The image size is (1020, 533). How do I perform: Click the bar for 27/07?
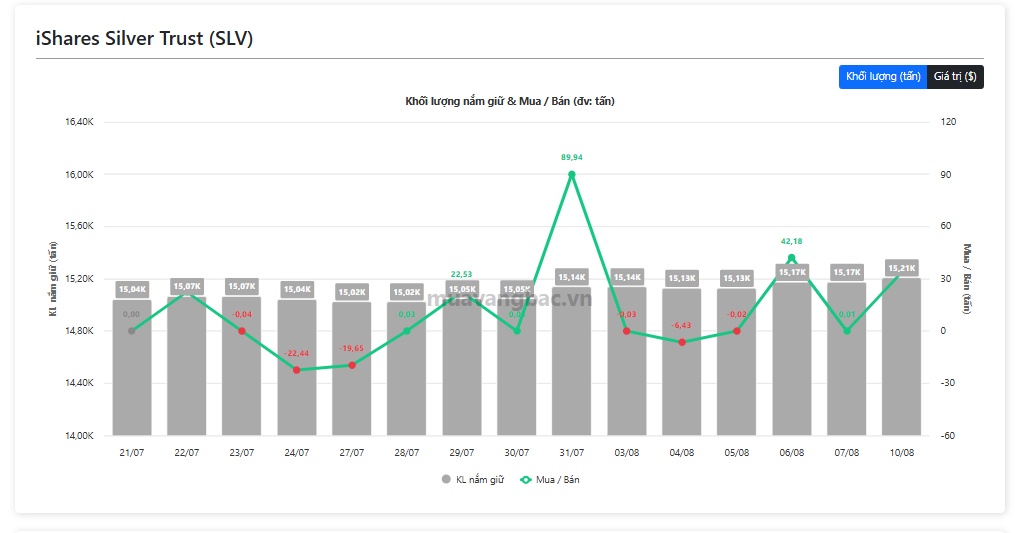pos(352,368)
